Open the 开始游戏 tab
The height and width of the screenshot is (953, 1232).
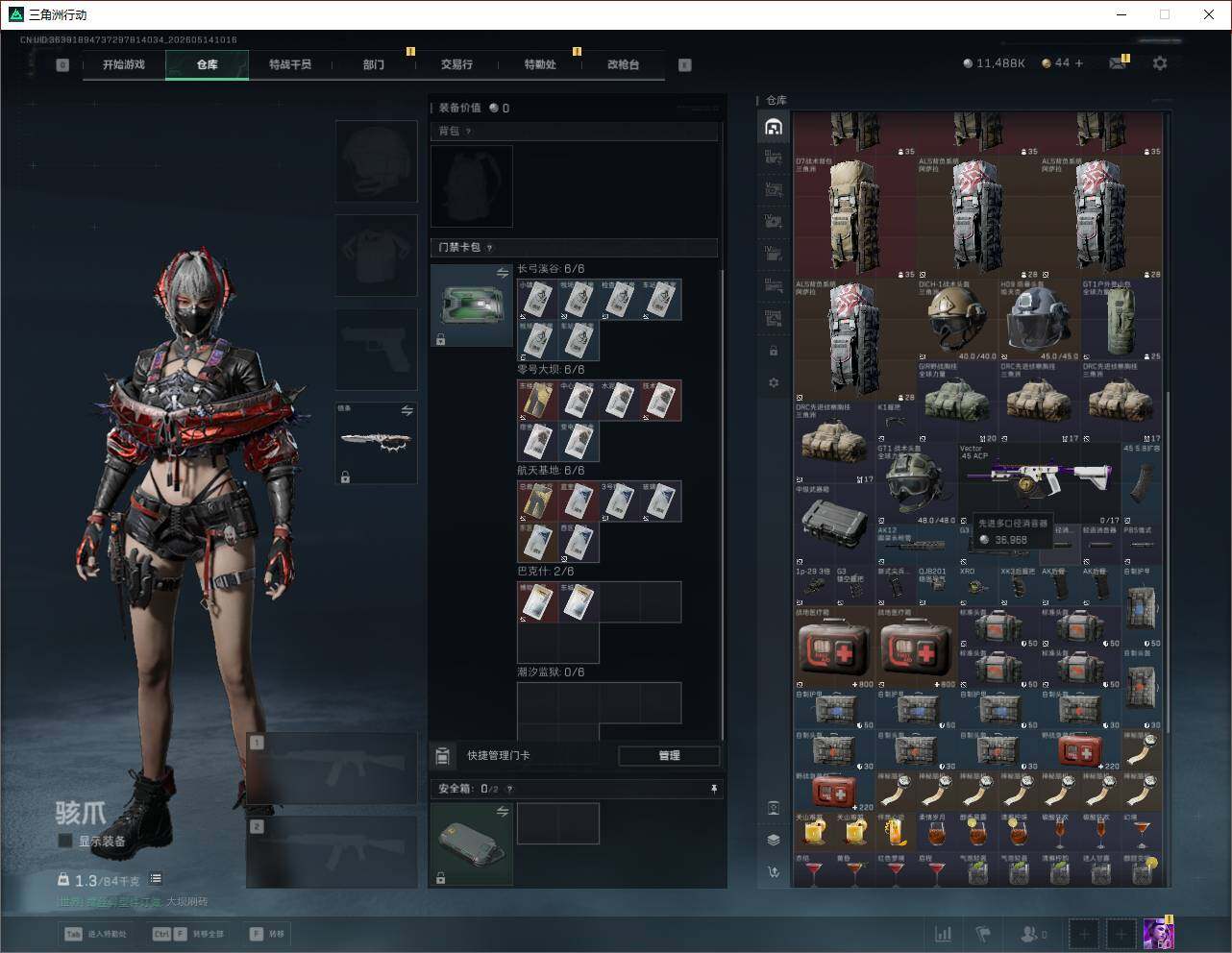tap(124, 64)
